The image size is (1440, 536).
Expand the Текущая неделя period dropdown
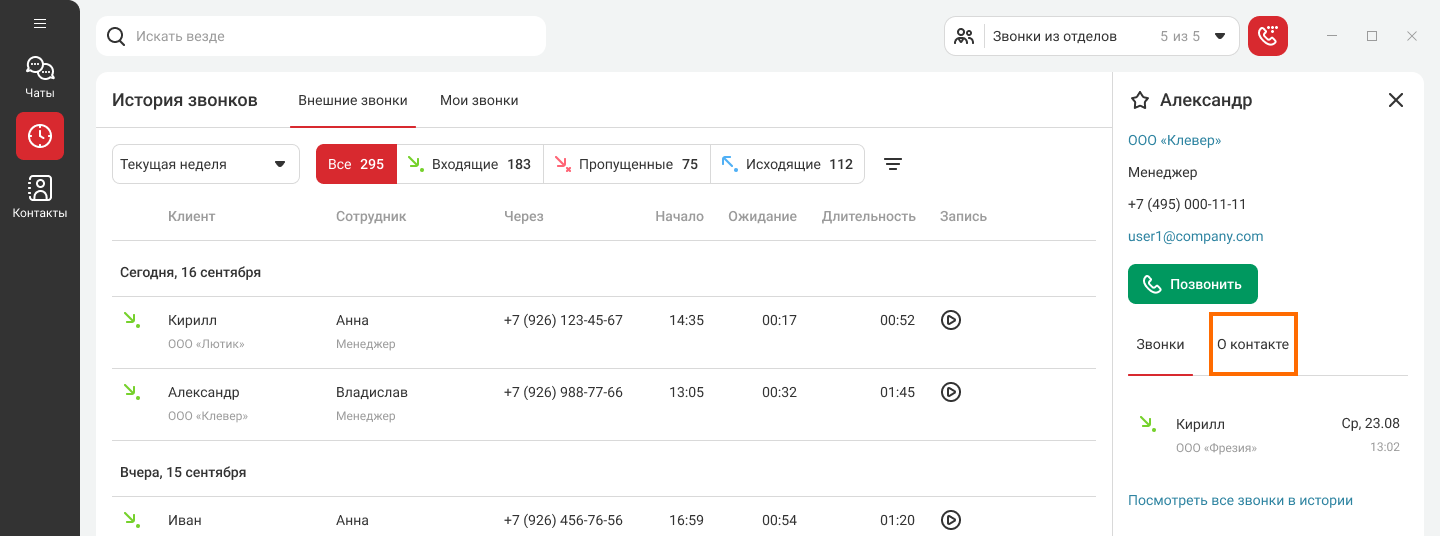pyautogui.click(x=206, y=164)
